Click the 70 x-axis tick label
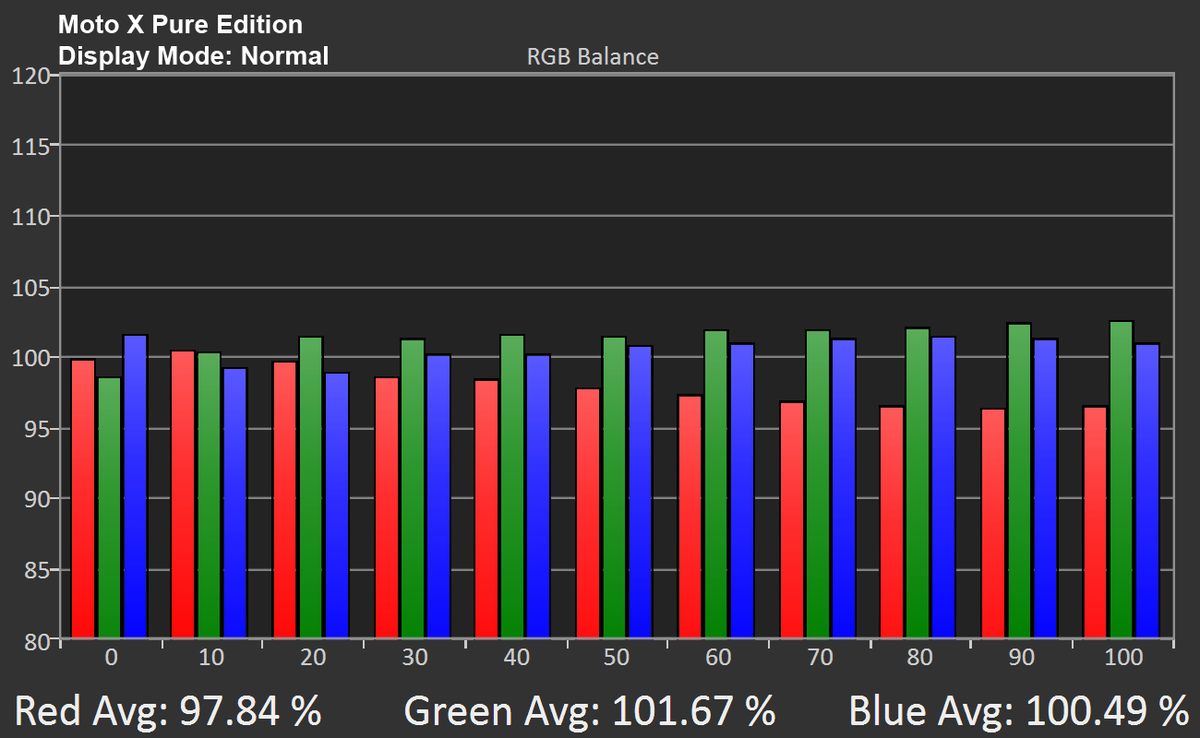 pos(818,658)
